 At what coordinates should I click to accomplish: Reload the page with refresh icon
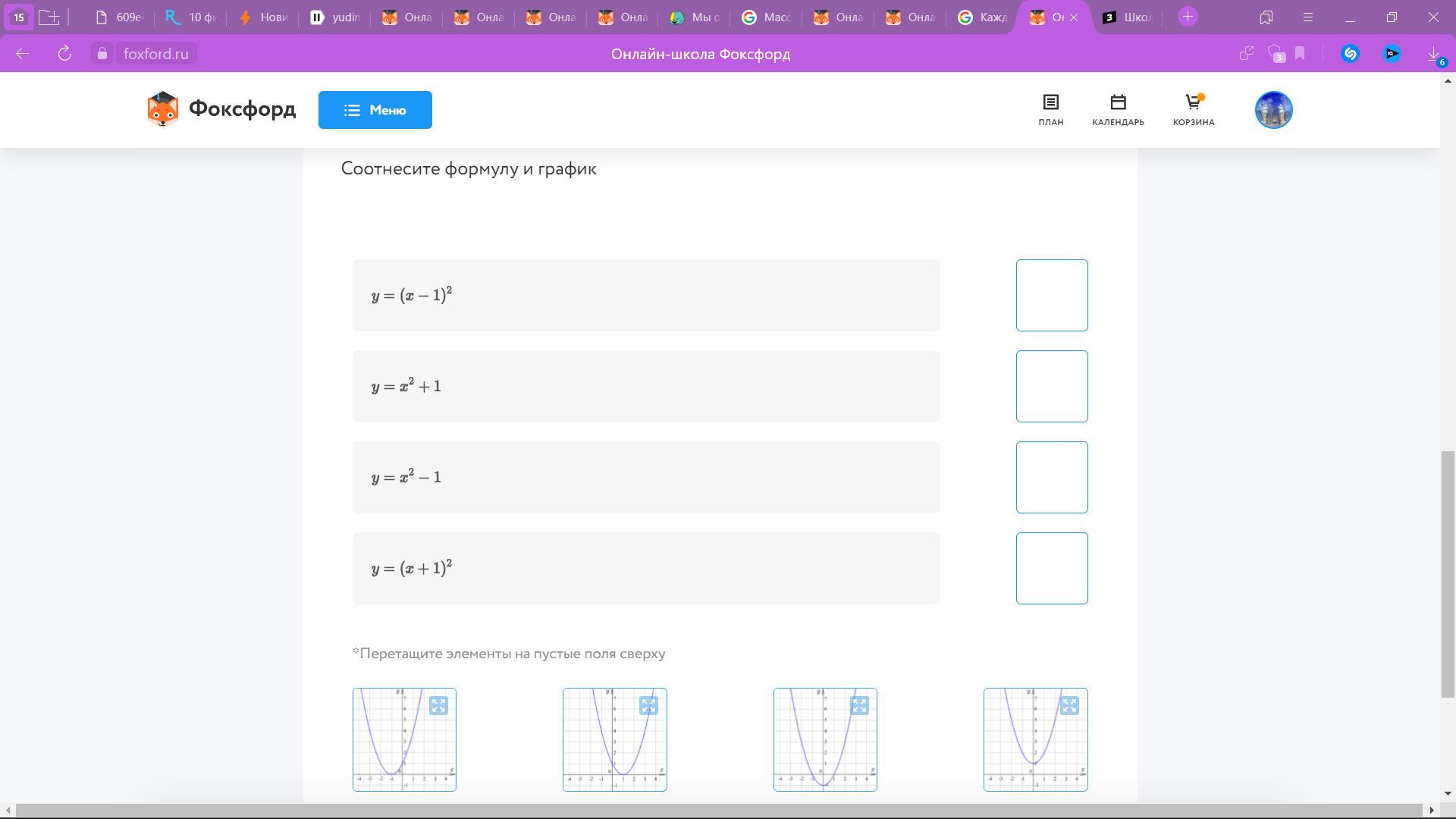pos(64,54)
